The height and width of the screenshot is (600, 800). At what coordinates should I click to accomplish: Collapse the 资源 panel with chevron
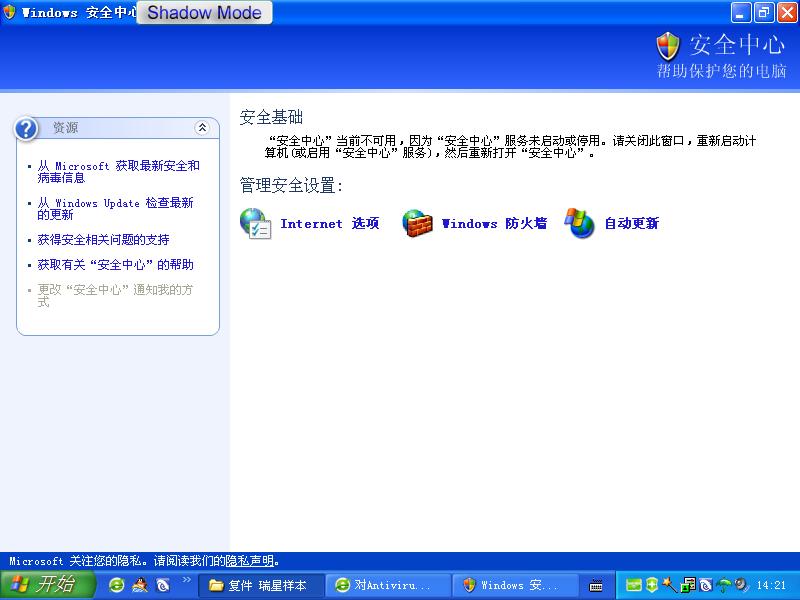(x=202, y=128)
